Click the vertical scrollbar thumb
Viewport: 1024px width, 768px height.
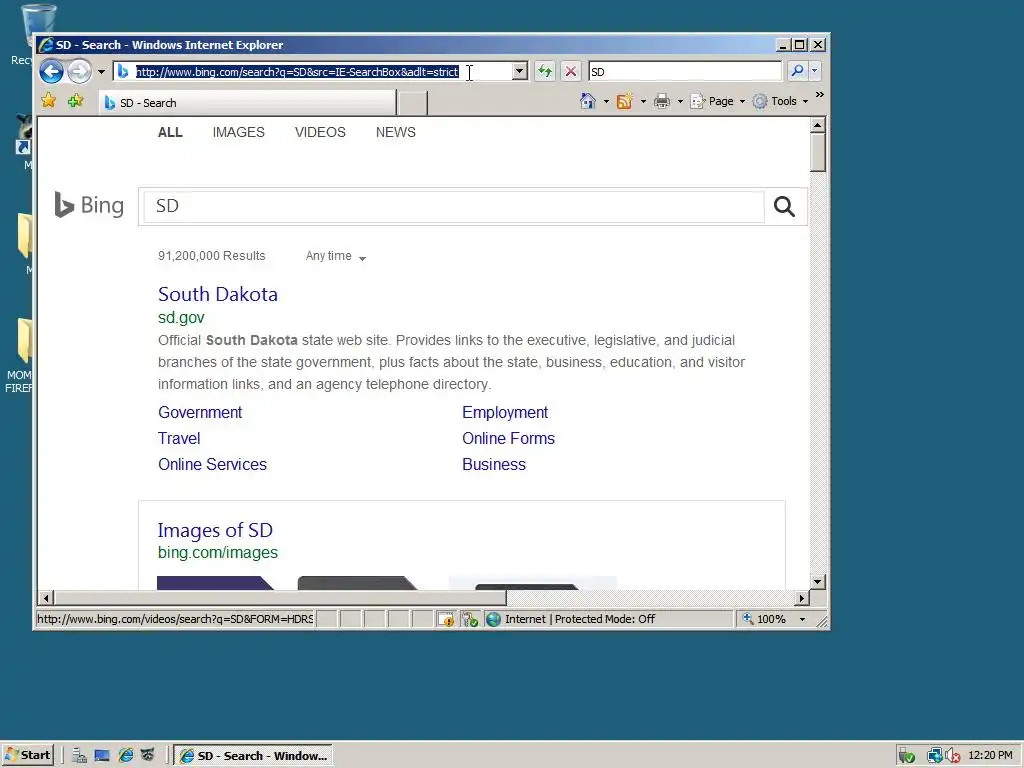(x=818, y=152)
